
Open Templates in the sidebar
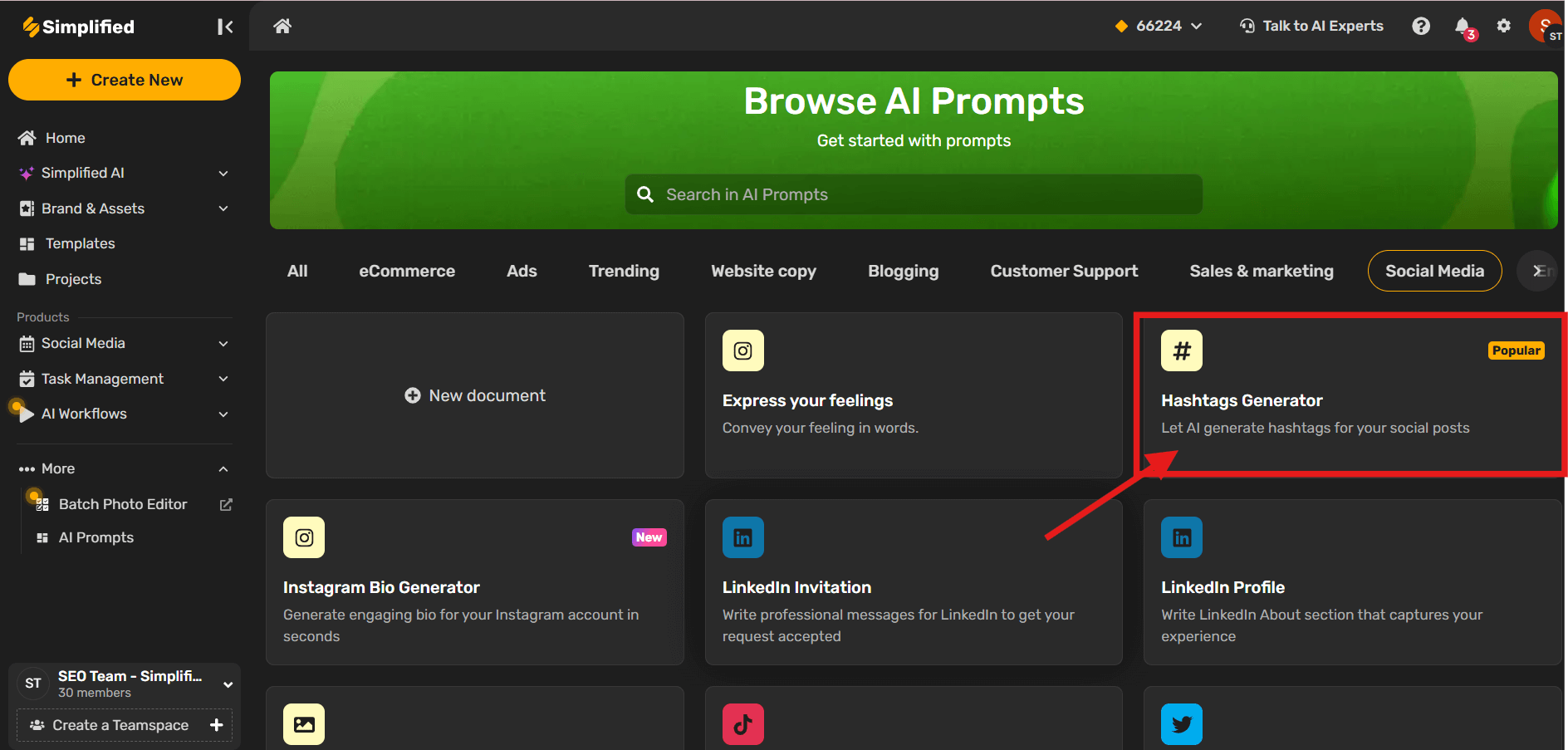click(x=80, y=243)
